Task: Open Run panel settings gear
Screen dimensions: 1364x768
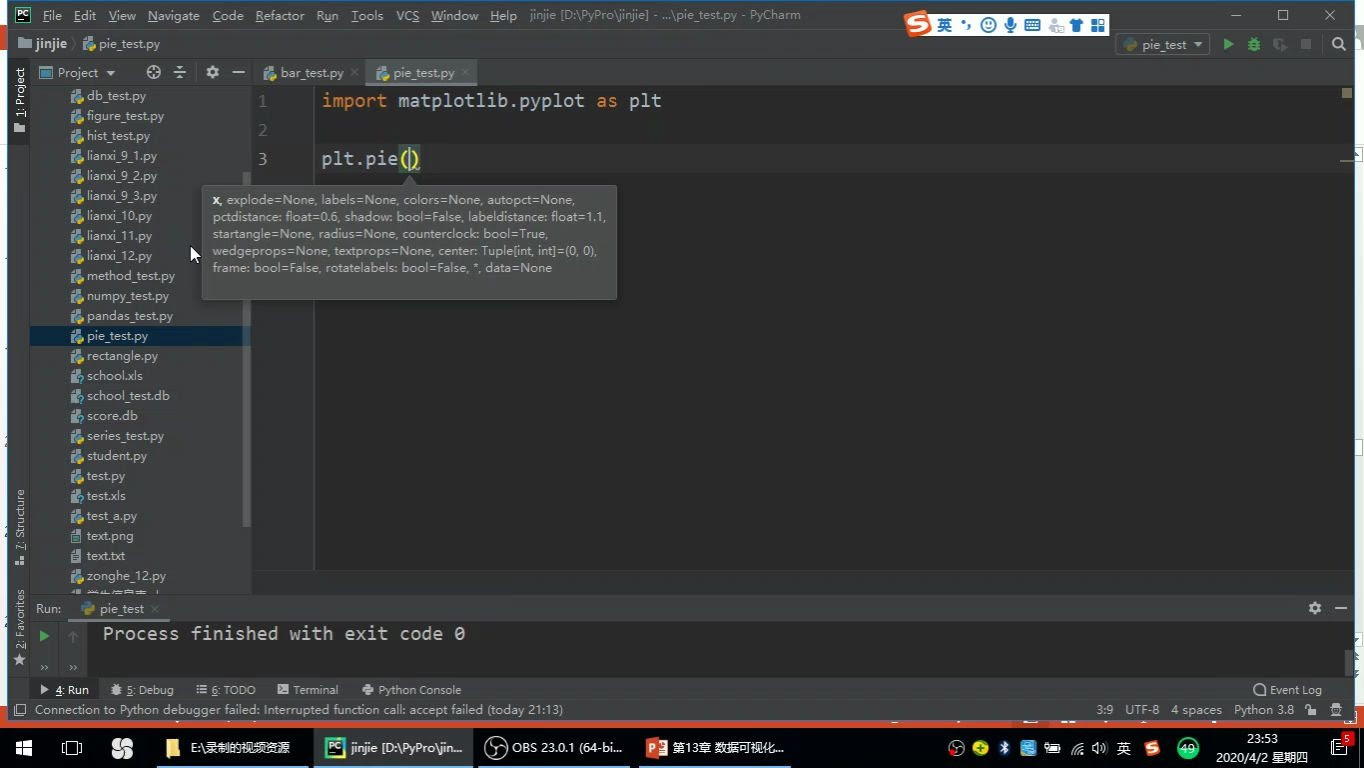Action: point(1315,608)
